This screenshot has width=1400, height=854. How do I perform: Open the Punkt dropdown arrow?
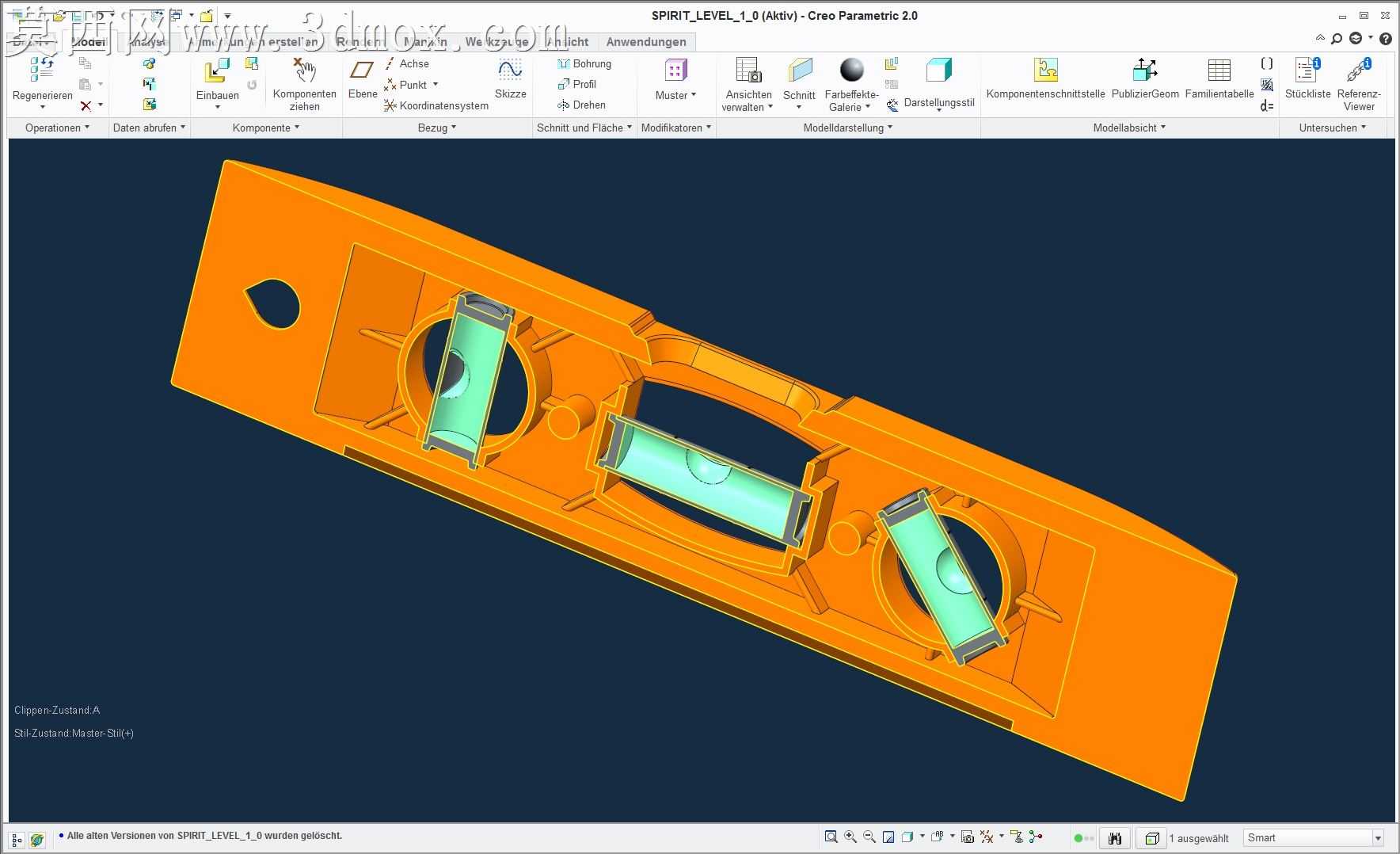436,84
